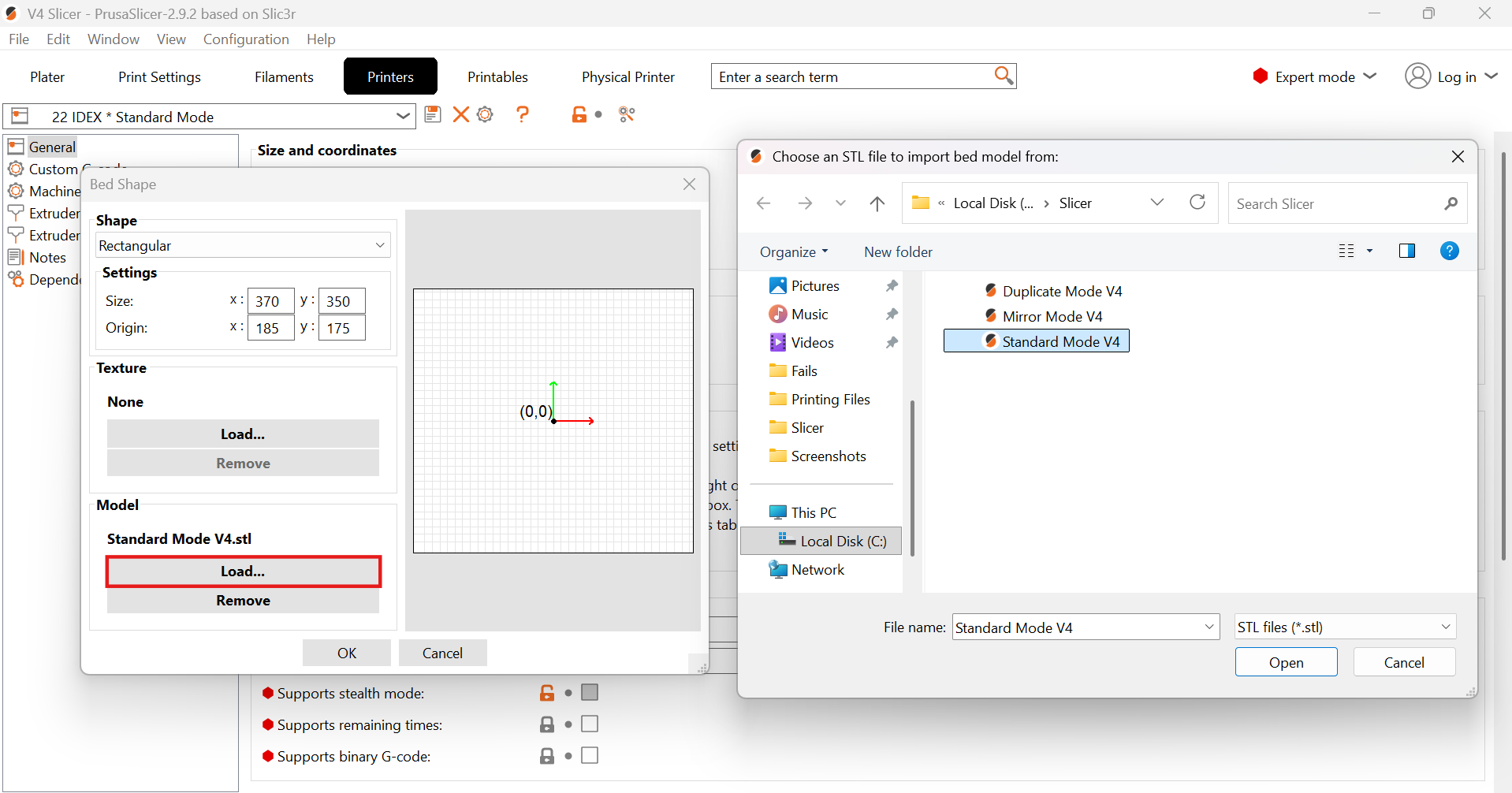
Task: Click the orange unlocked padlock toolbar icon
Action: [579, 114]
